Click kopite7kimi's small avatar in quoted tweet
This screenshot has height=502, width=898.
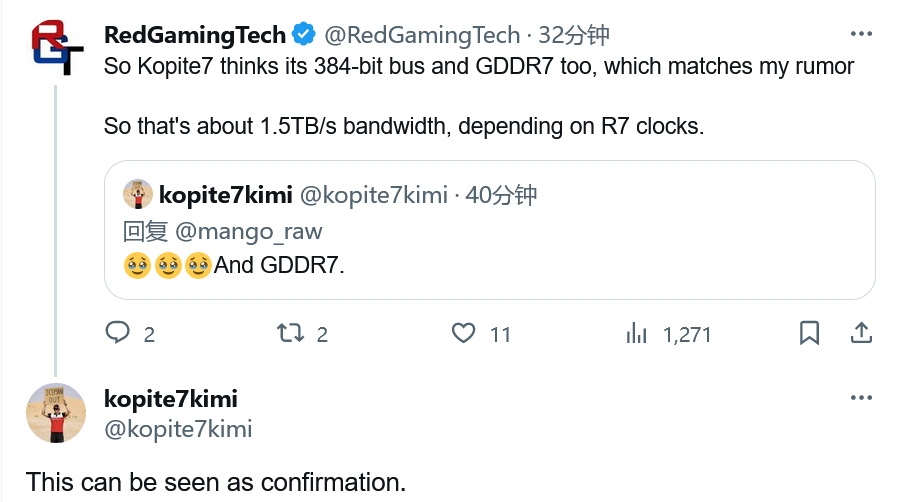coord(137,194)
